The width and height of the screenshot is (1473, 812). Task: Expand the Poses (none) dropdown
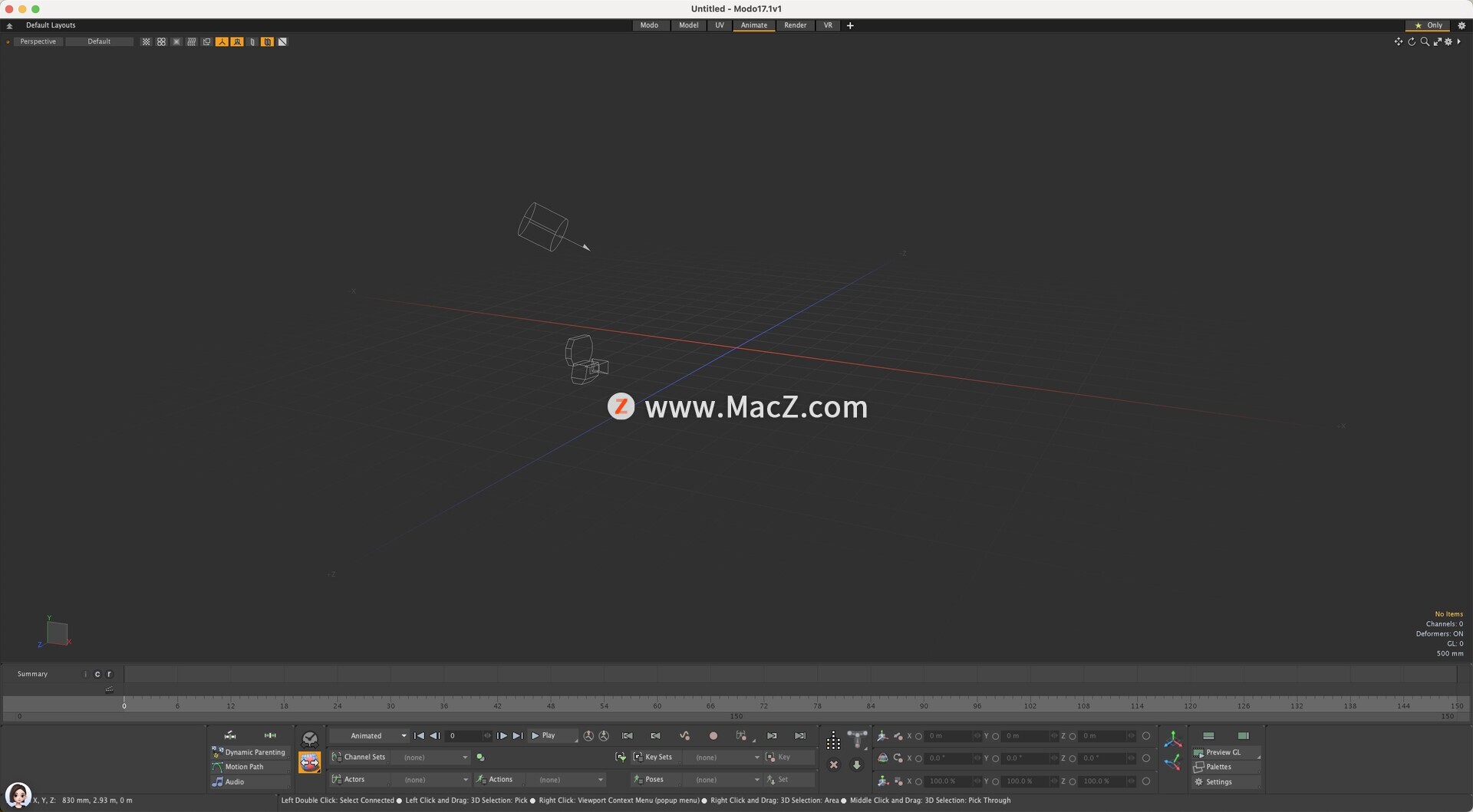point(723,780)
